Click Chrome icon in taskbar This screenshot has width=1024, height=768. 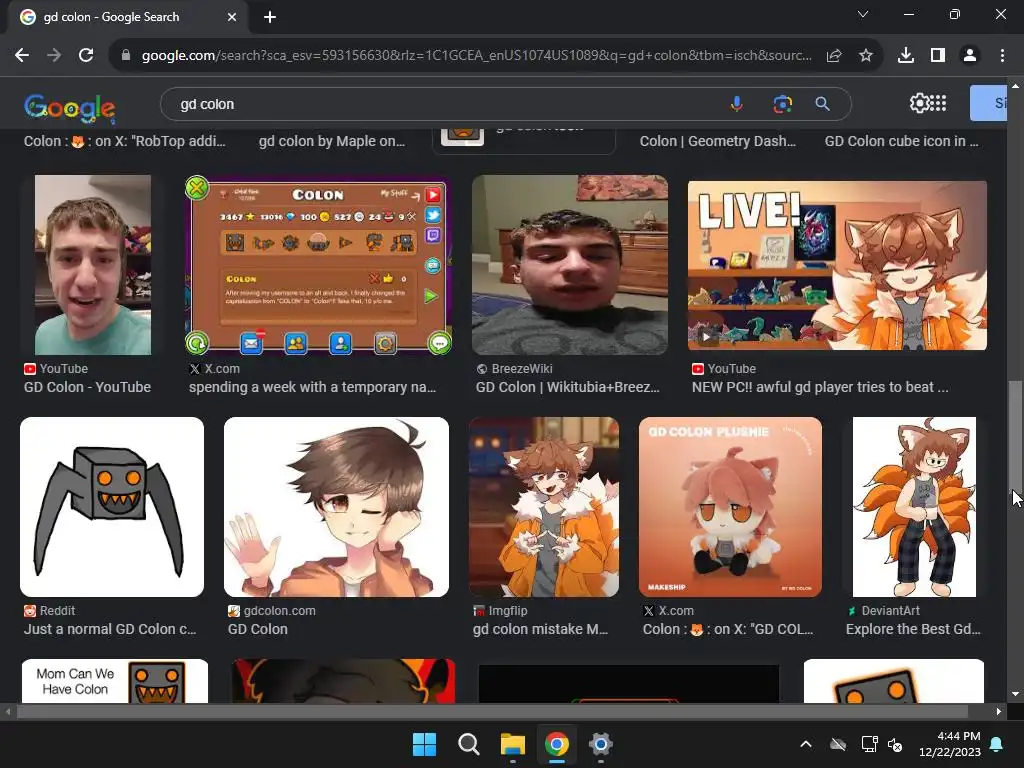pyautogui.click(x=556, y=744)
